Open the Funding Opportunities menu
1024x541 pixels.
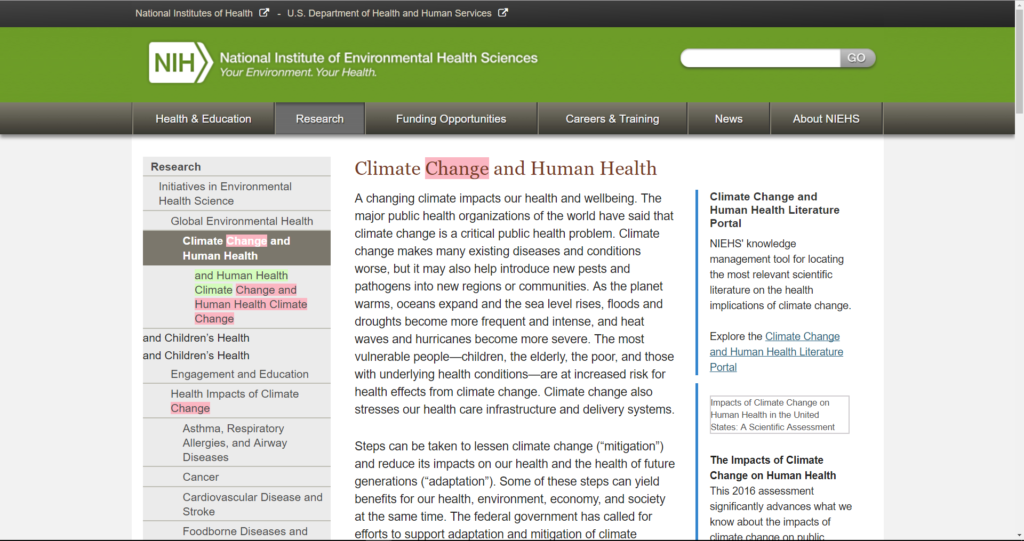[x=451, y=119]
